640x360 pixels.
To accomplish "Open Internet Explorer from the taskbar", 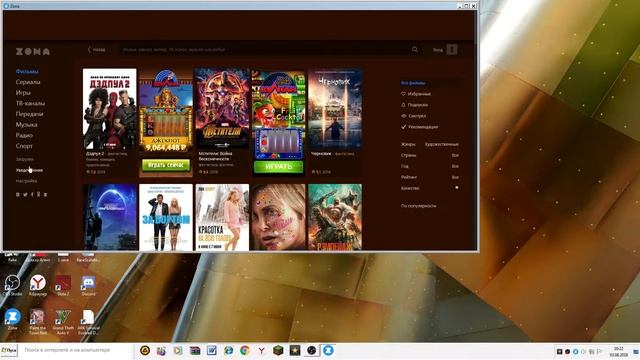I will 228,350.
